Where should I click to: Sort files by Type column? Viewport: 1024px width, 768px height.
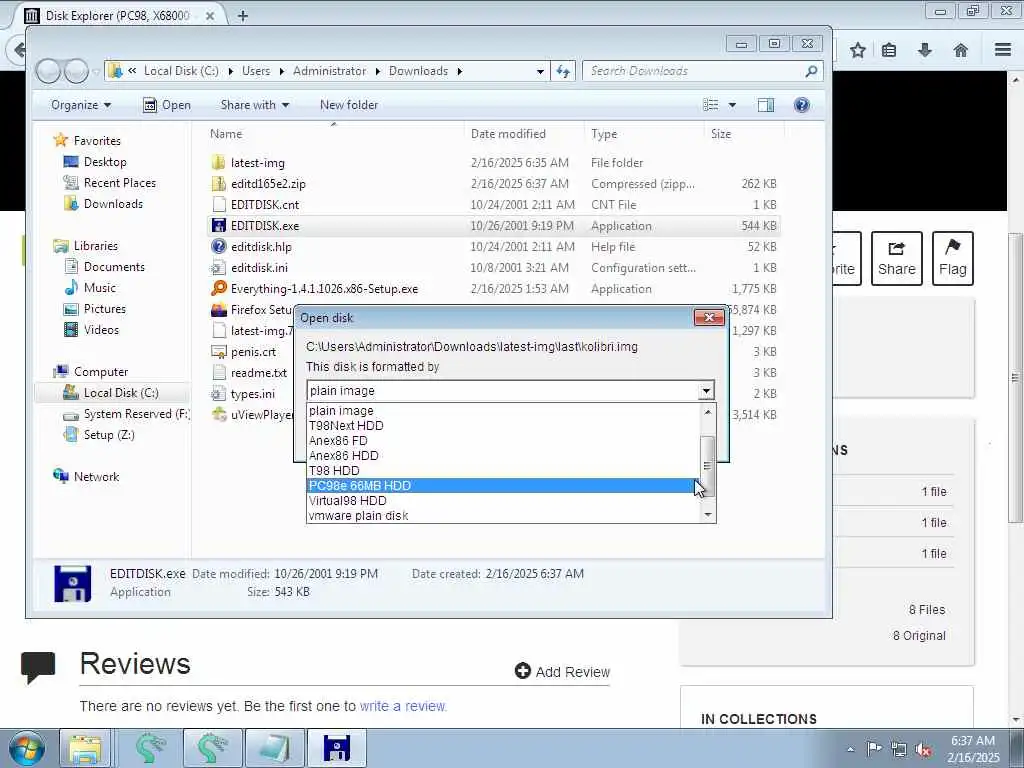[x=604, y=134]
